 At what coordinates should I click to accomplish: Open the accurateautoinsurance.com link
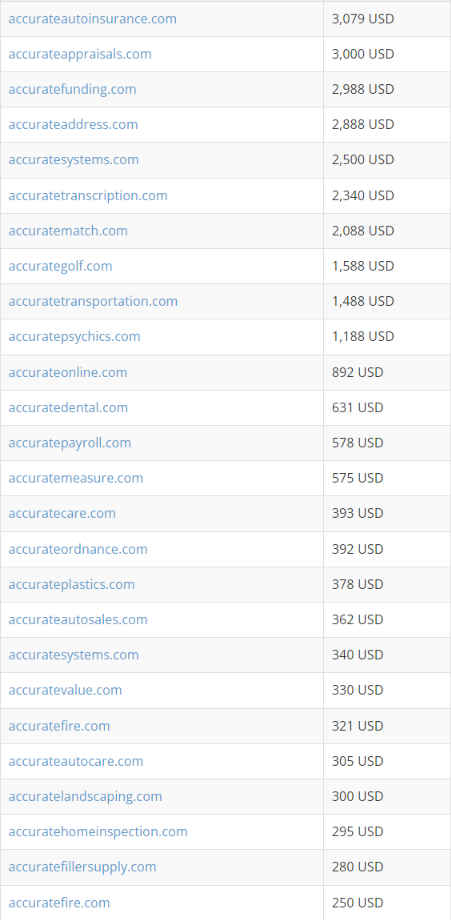click(92, 19)
